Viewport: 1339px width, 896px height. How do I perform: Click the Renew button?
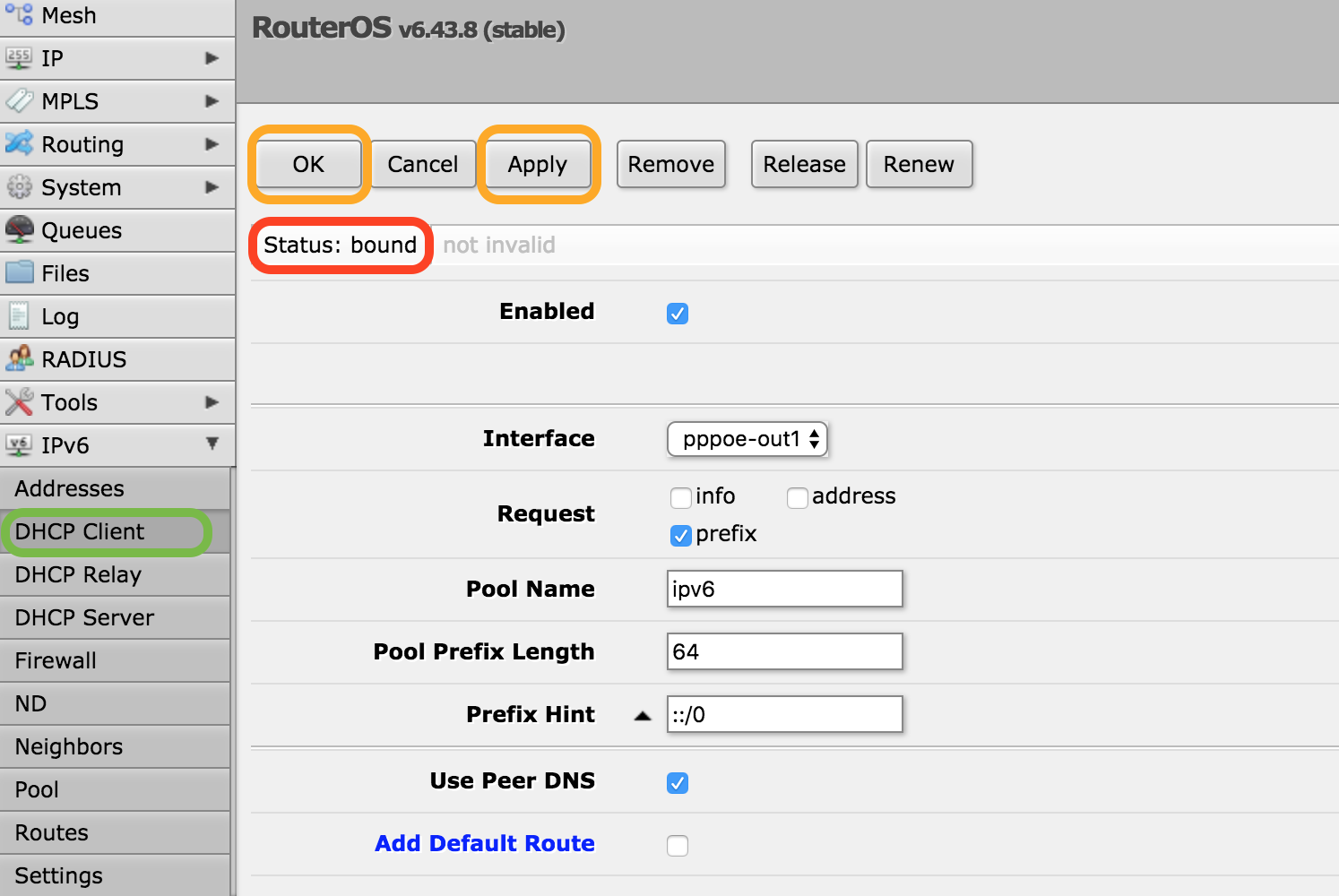click(920, 164)
